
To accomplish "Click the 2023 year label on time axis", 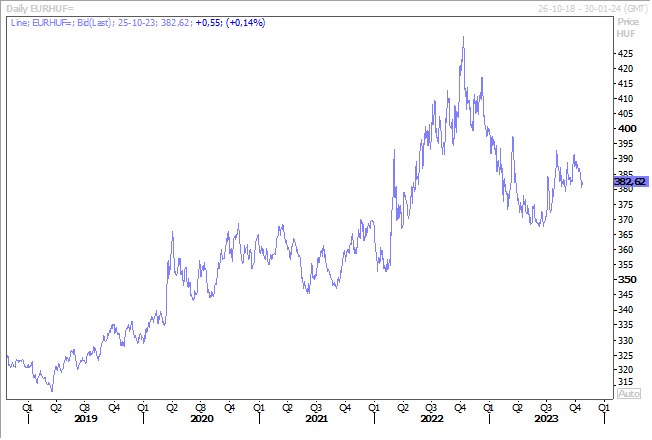I will click(546, 418).
